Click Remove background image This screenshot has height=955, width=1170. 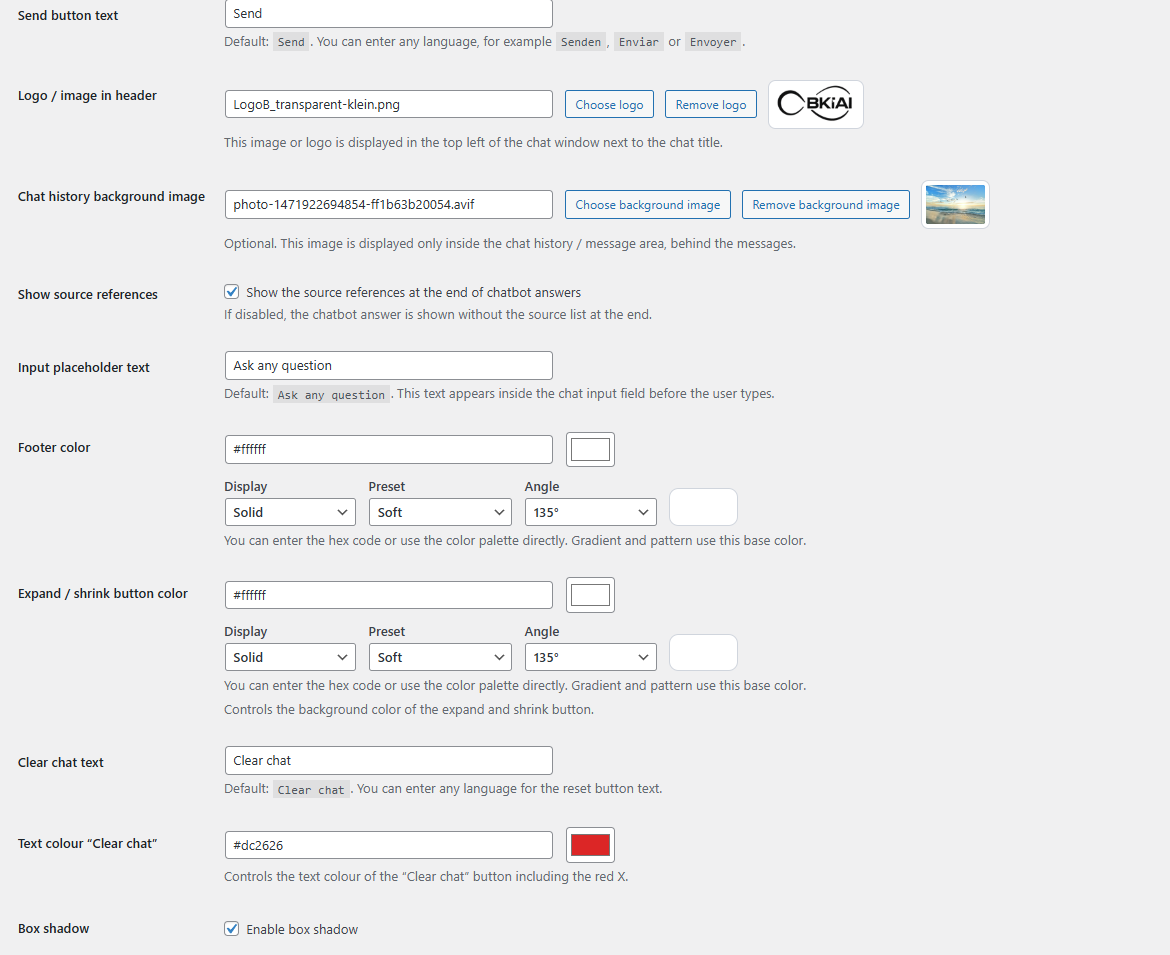click(x=825, y=204)
